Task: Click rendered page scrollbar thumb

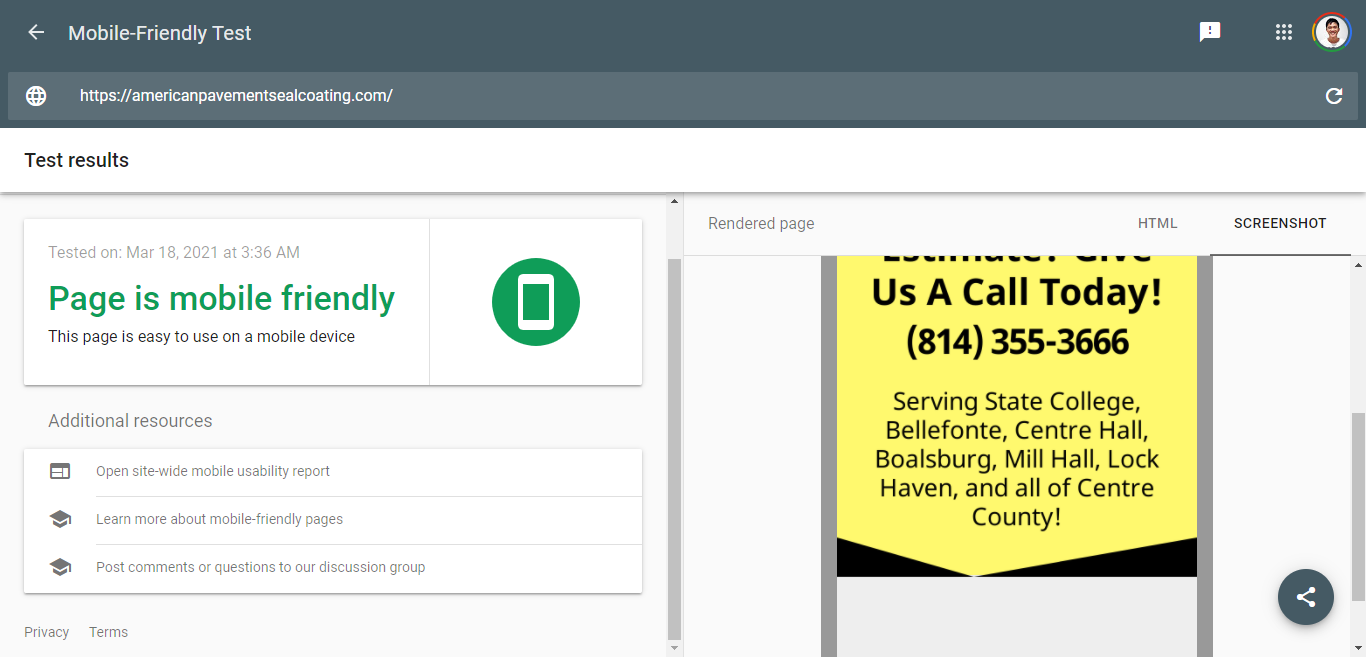Action: (1358, 505)
